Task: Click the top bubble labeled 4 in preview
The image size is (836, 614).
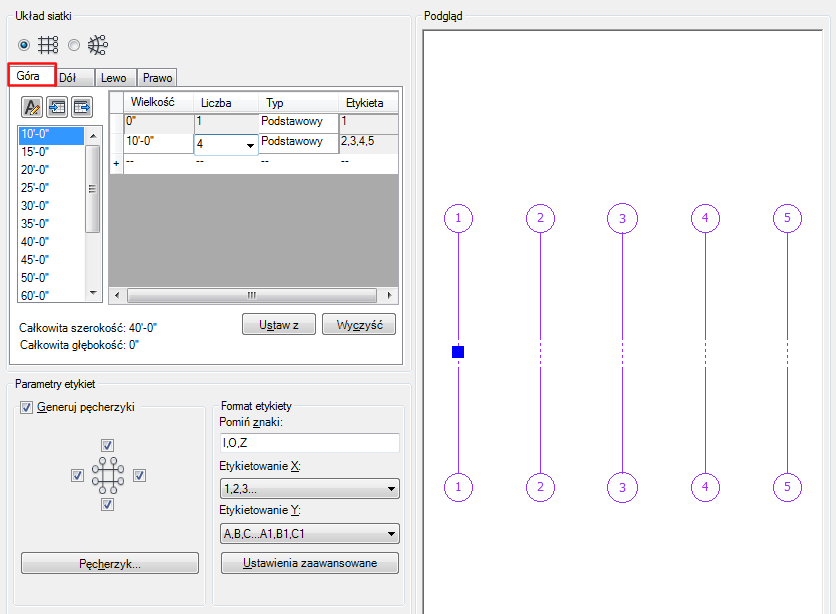Action: coord(705,218)
